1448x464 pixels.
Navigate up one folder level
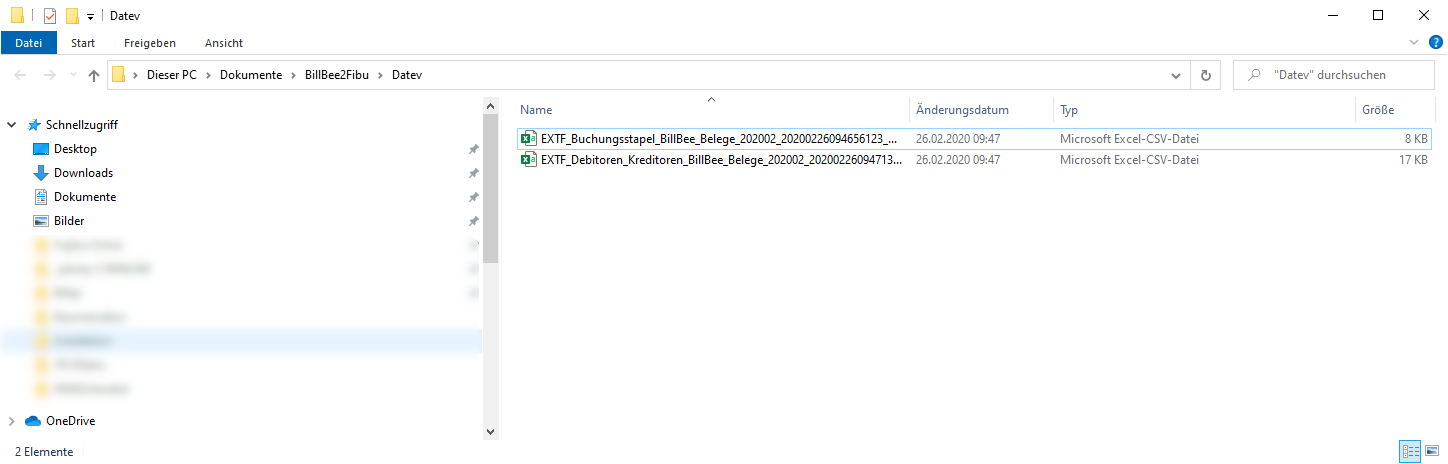(x=94, y=75)
